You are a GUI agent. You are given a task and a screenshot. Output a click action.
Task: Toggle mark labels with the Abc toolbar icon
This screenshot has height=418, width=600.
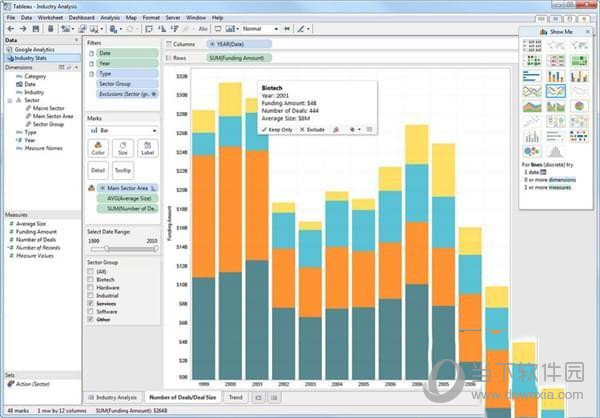coord(203,29)
